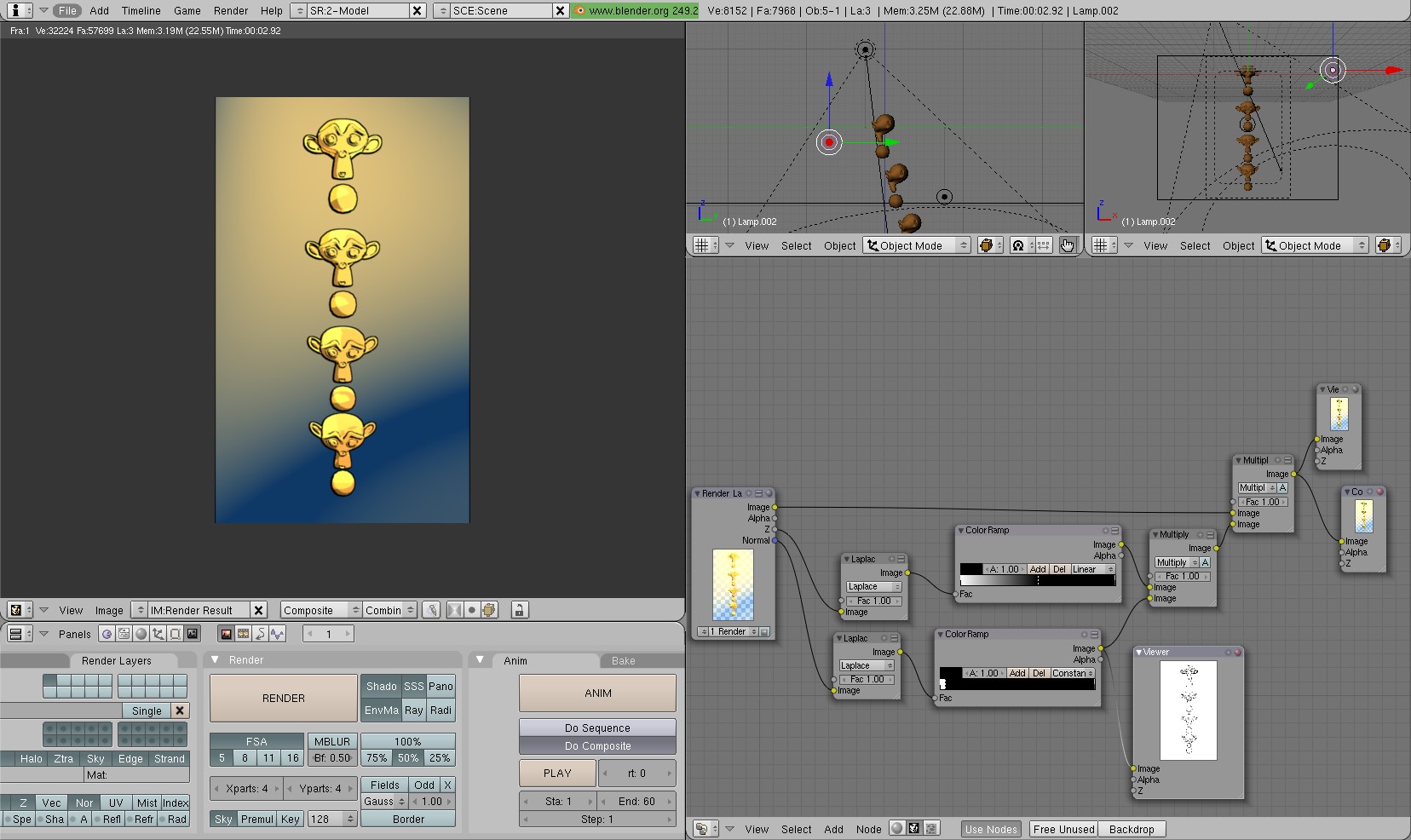The image size is (1411, 840).
Task: Select the Editing context icon in Panels header
Action: 175,634
